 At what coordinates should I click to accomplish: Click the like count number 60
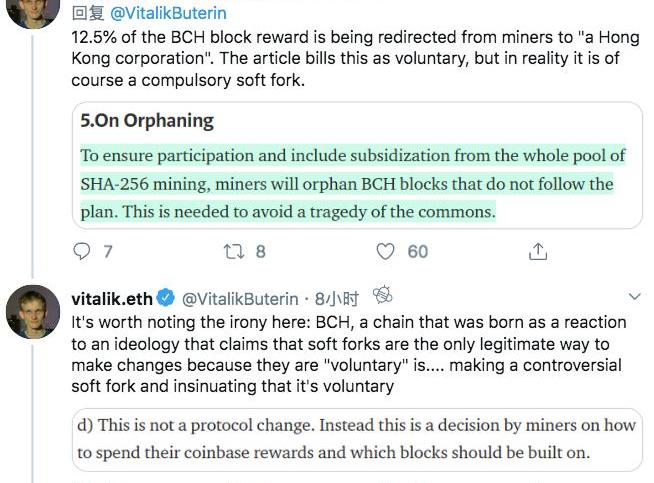417,252
